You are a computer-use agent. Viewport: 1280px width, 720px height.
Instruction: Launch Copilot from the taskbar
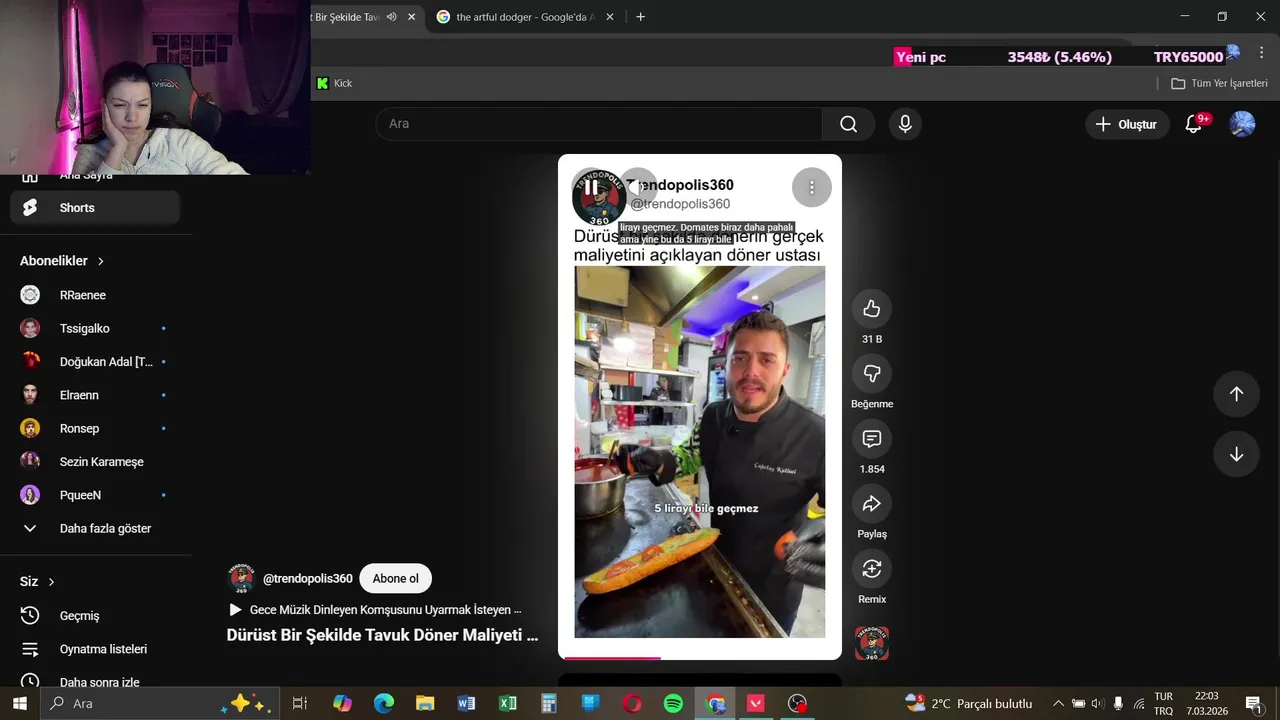pos(342,704)
